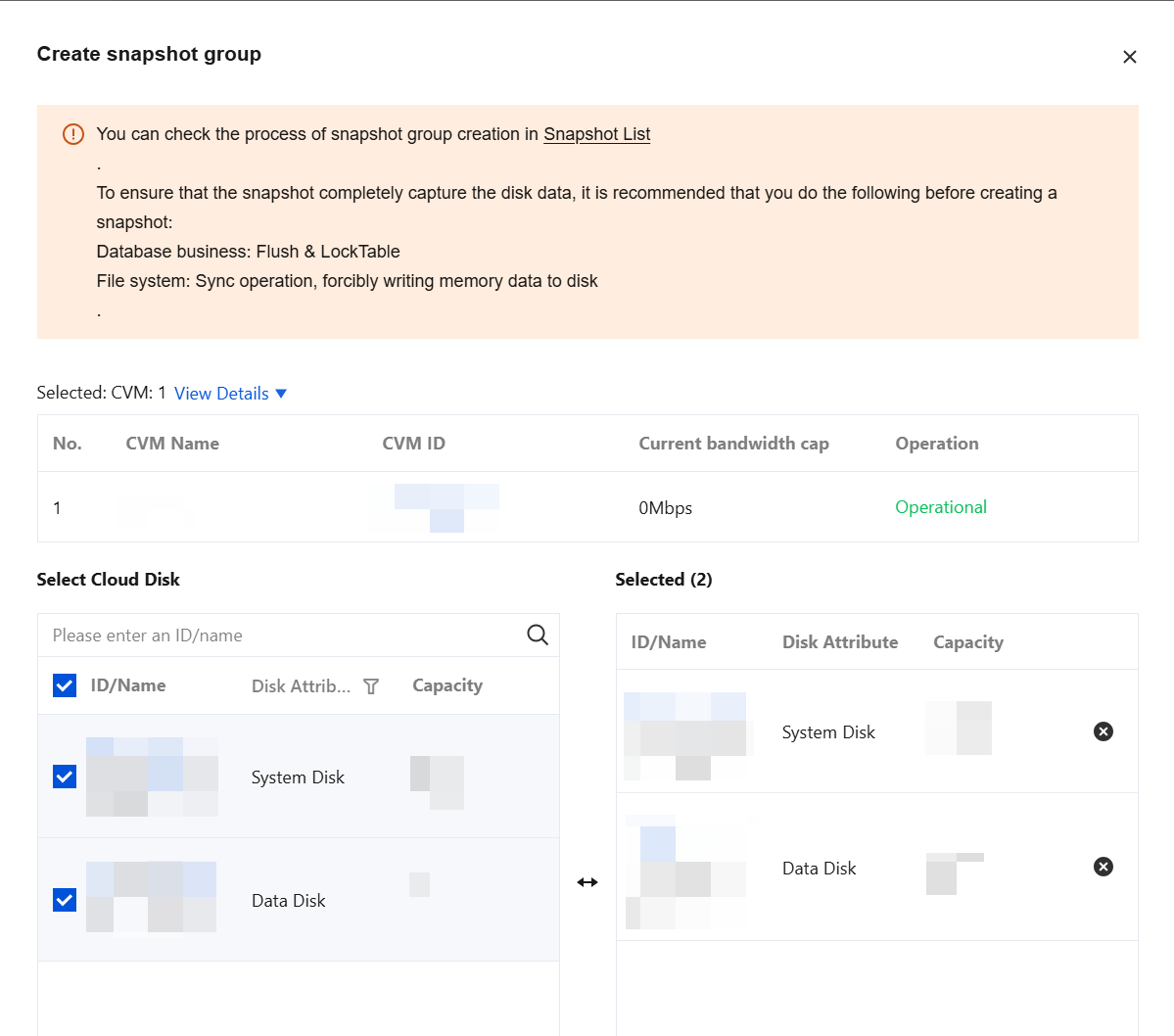Click the double-arrow transfer icon
1174x1036 pixels.
tap(587, 882)
